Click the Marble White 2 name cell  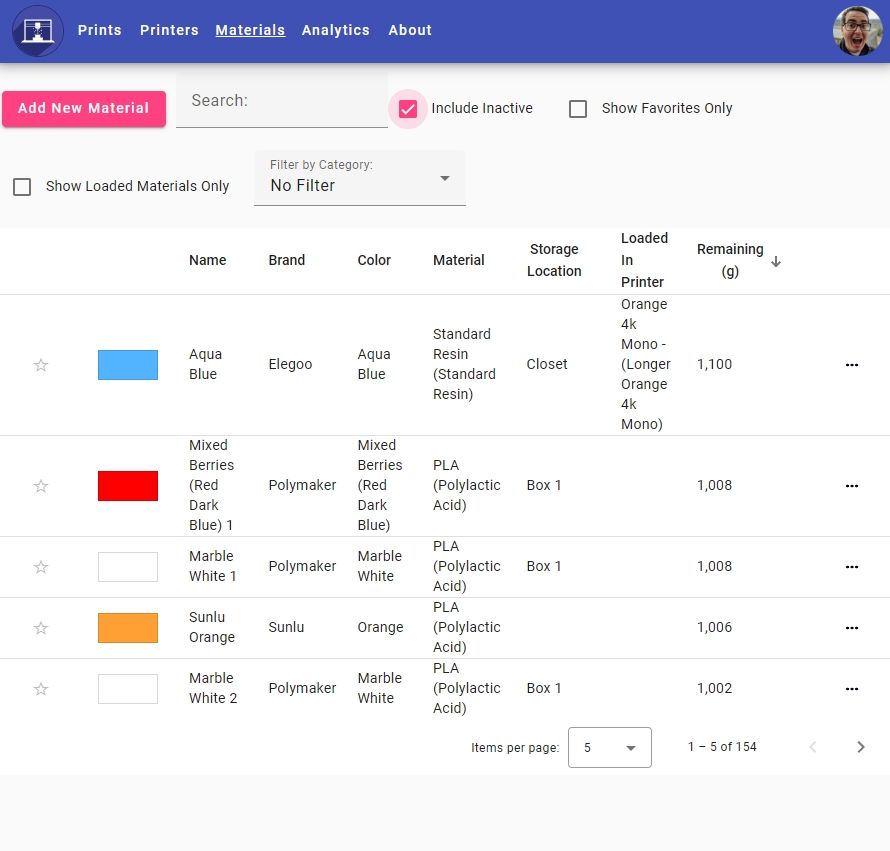(x=213, y=688)
